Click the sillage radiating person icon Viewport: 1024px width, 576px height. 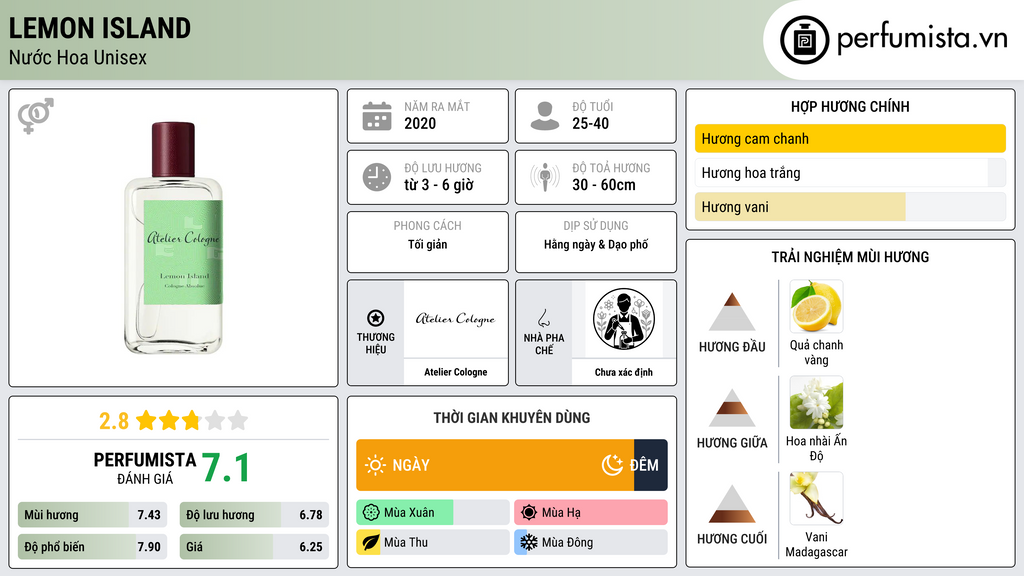click(545, 177)
